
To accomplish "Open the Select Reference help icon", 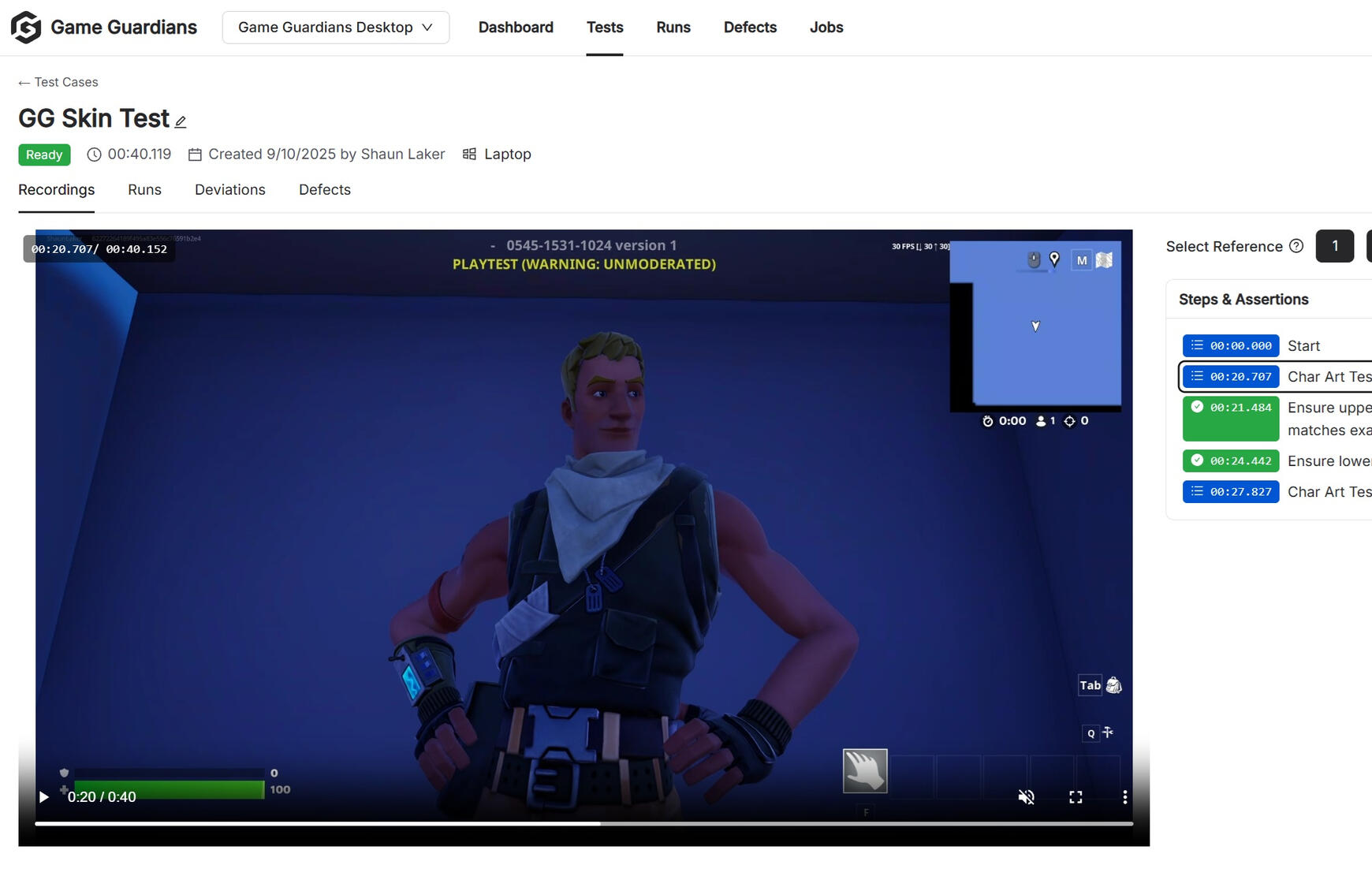I will point(1296,245).
